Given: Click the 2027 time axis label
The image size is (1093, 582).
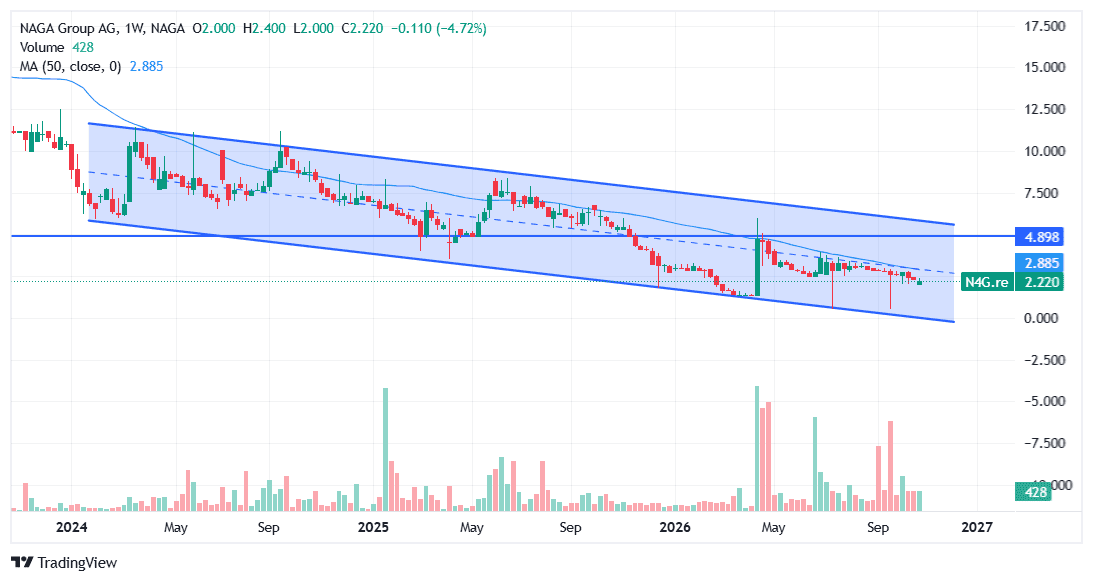Looking at the screenshot, I should (x=977, y=528).
